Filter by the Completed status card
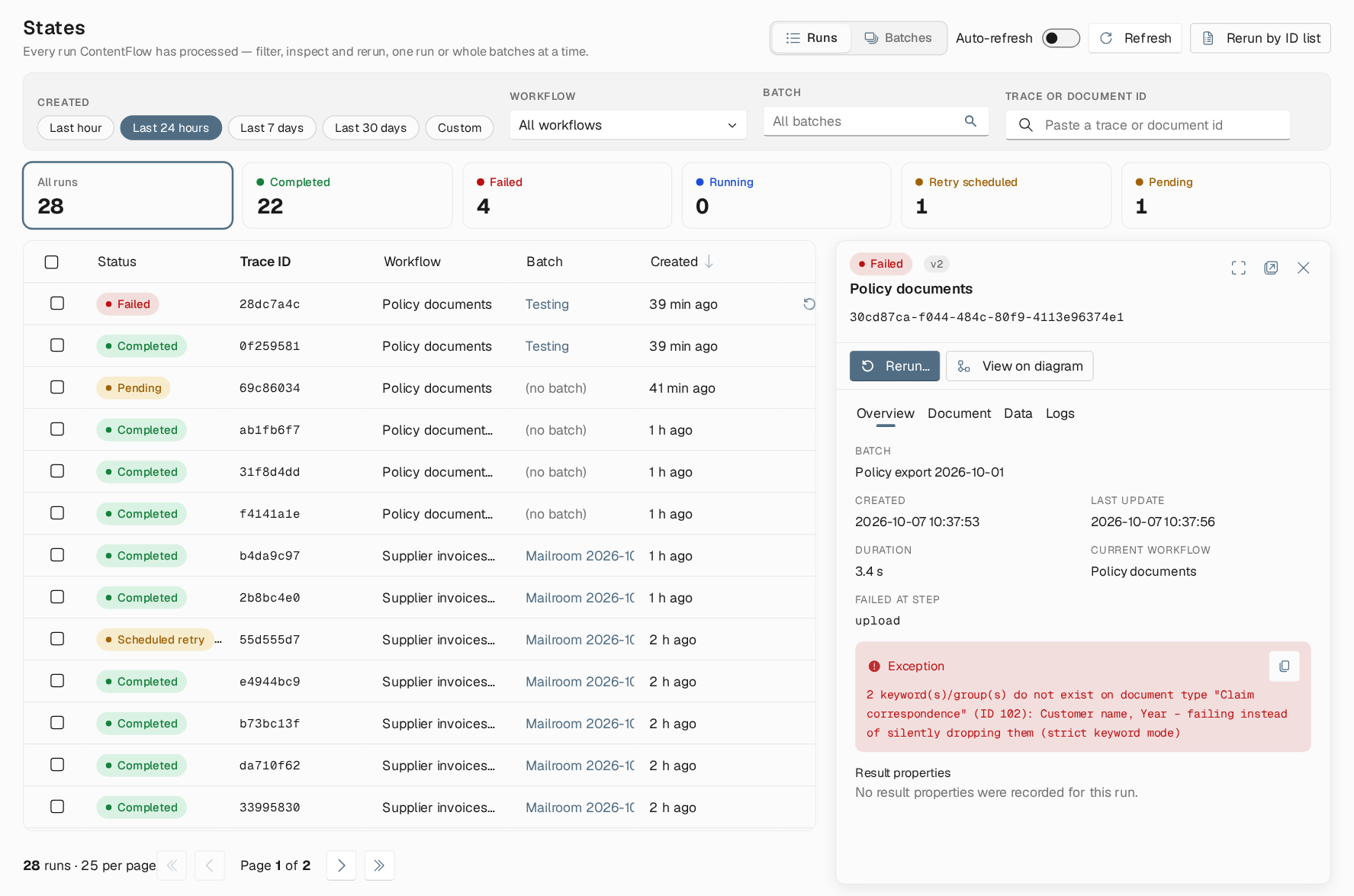The image size is (1354, 896). (x=347, y=195)
